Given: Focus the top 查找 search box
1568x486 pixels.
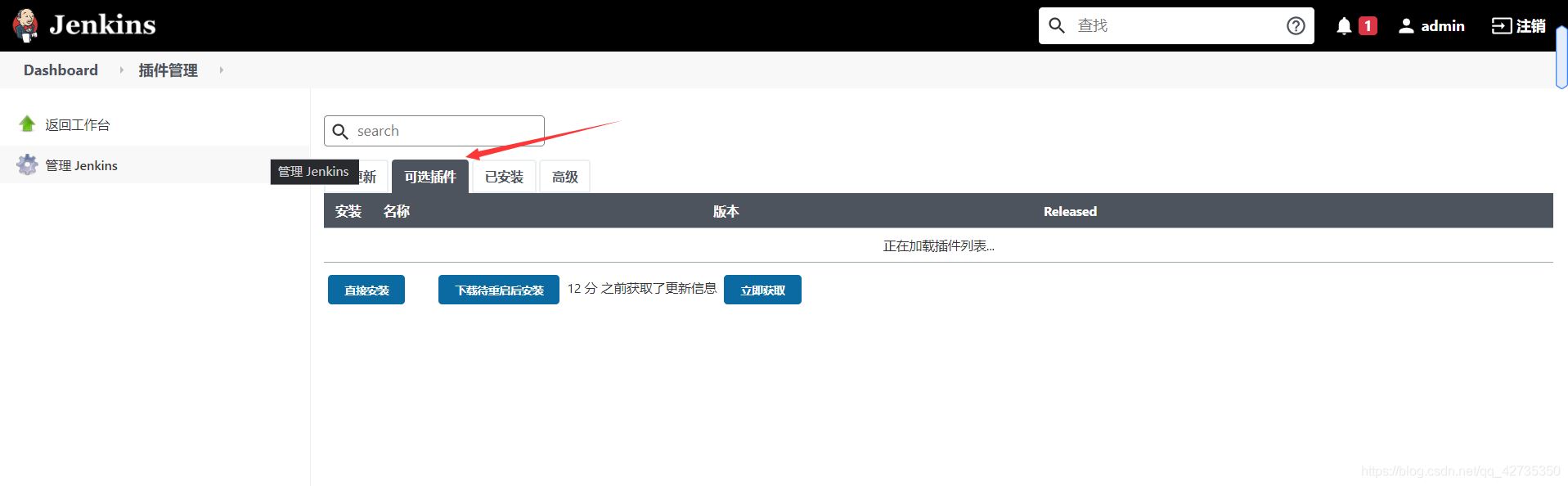Looking at the screenshot, I should [x=1176, y=25].
